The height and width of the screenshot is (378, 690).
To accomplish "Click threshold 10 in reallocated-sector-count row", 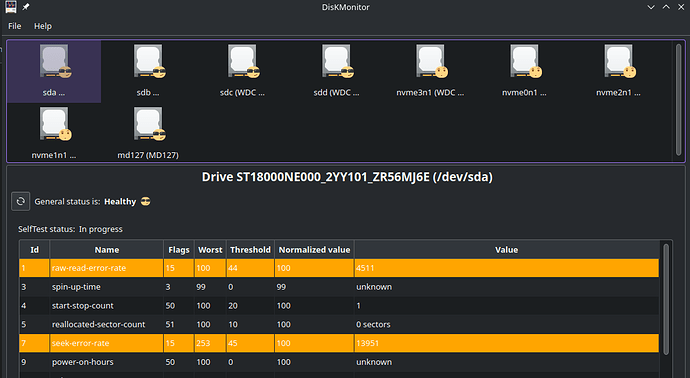I will pos(233,324).
